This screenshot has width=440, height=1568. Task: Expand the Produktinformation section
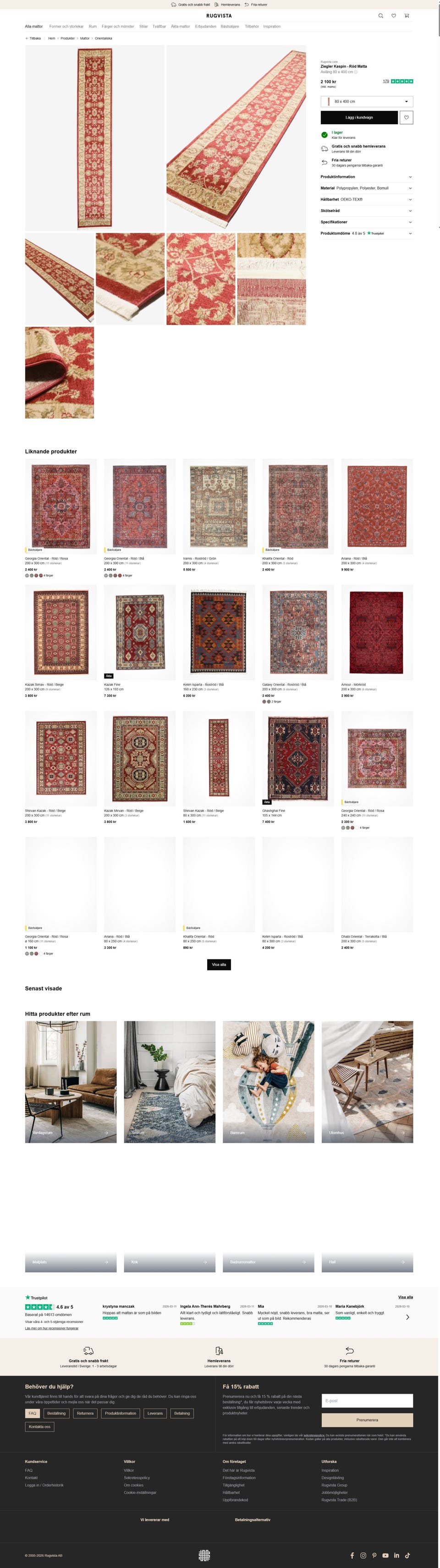point(367,176)
